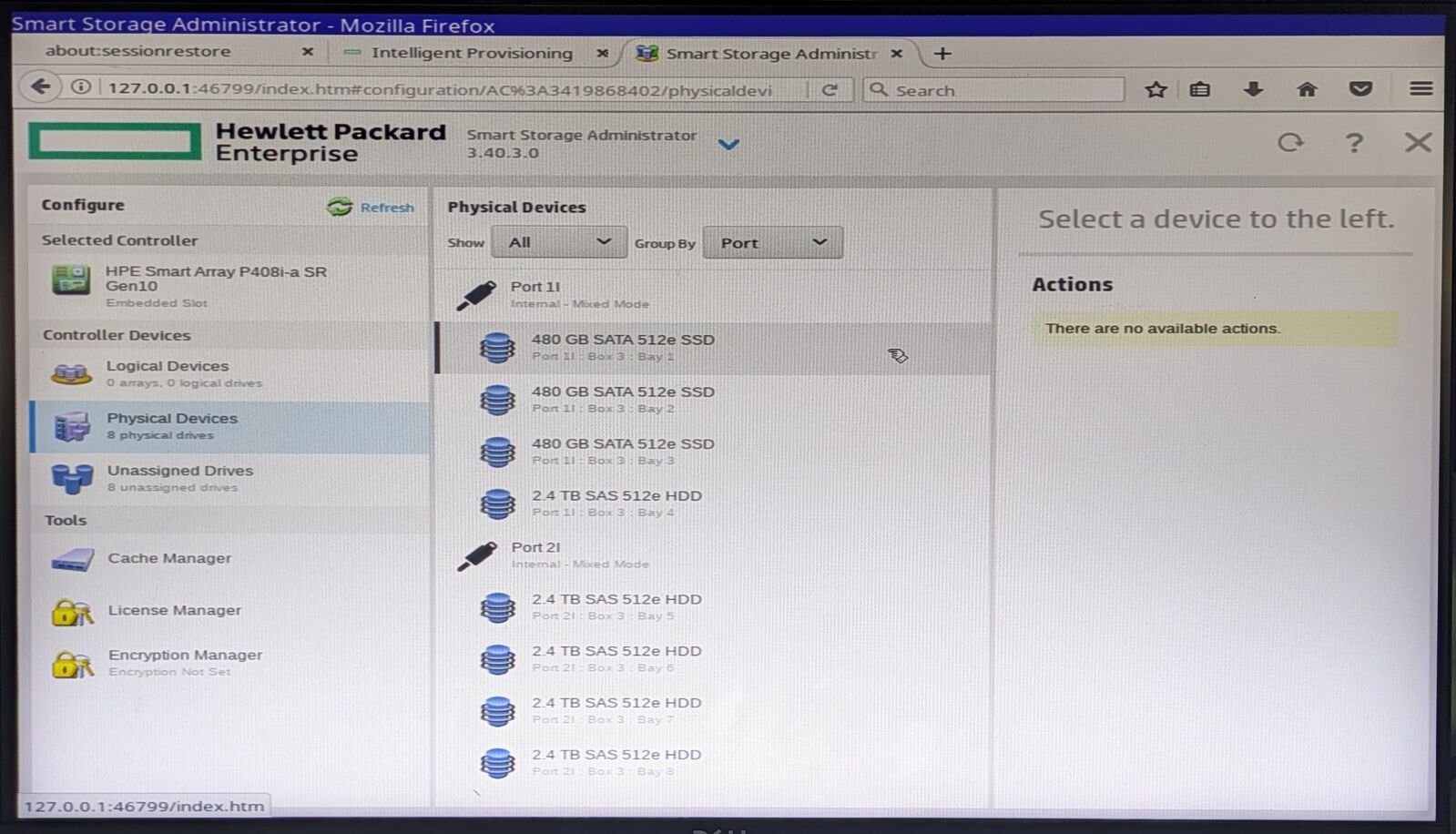Image resolution: width=1456 pixels, height=834 pixels.
Task: Open the Firefox hamburger menu
Action: [x=1420, y=88]
